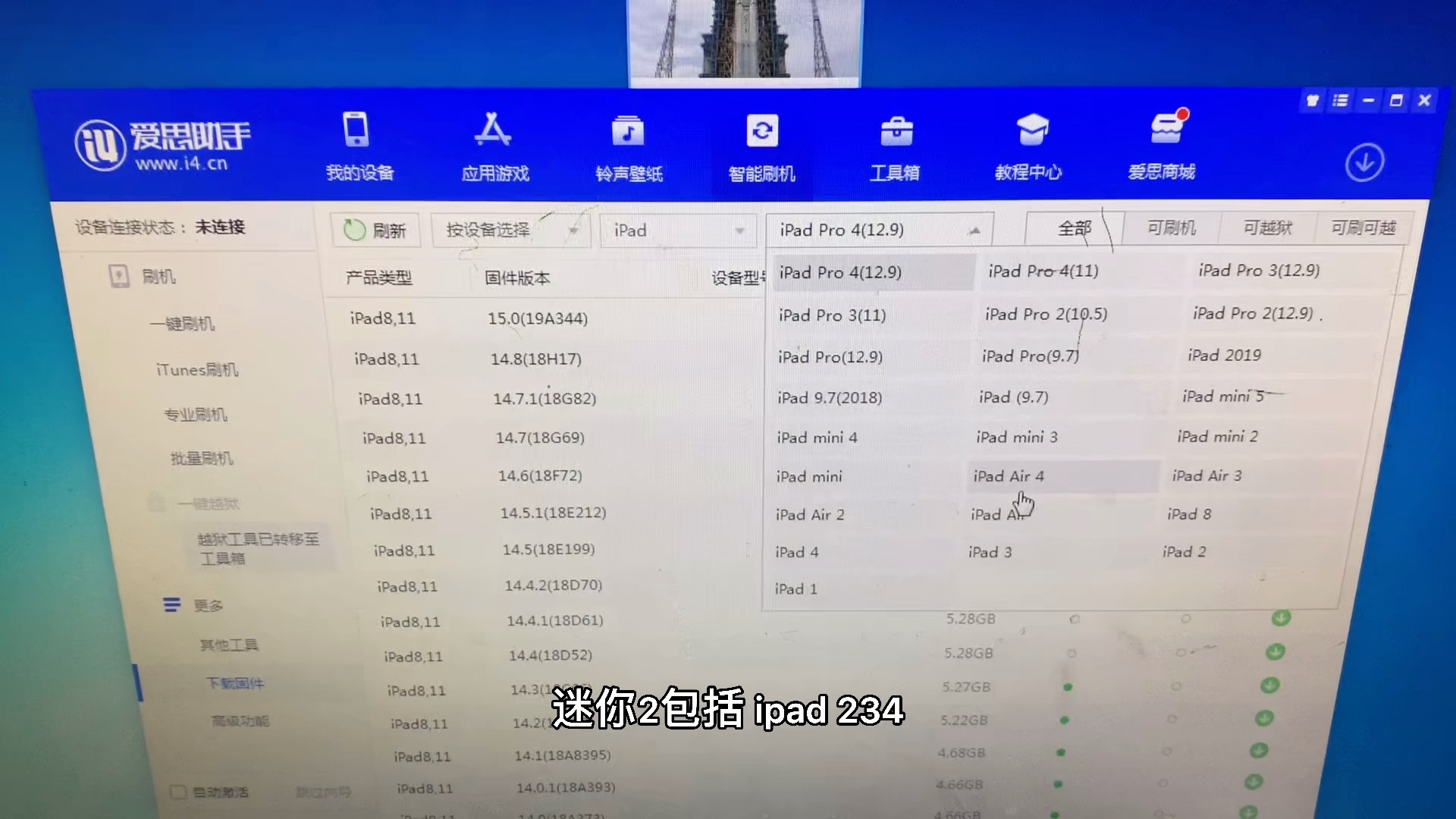Select iPad mini 2 from device list
1456x819 pixels.
[1217, 437]
